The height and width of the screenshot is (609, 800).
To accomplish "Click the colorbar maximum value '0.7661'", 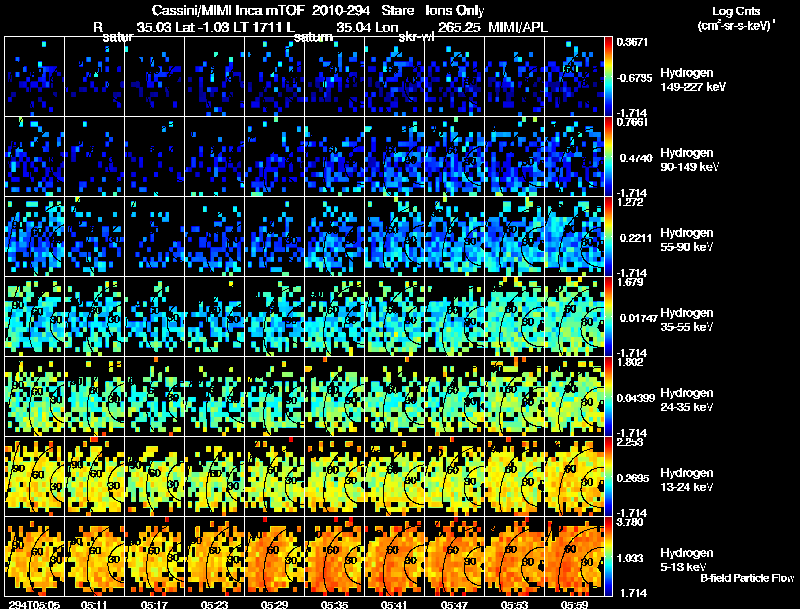I will click(x=632, y=122).
